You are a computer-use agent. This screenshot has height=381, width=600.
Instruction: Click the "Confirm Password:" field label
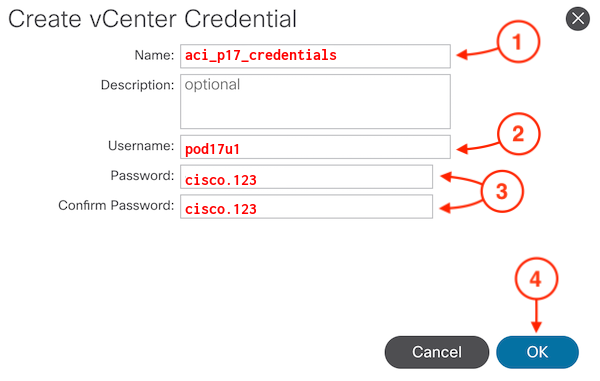116,205
